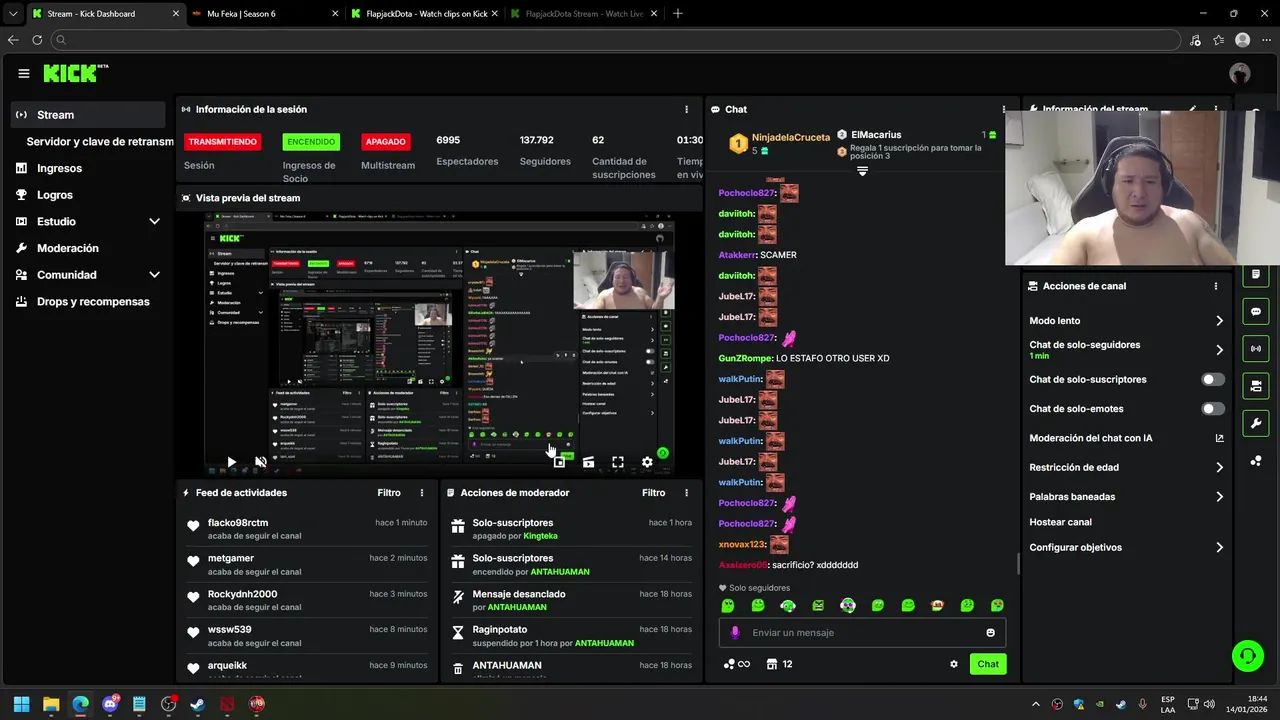This screenshot has width=1280, height=720.
Task: Click the broadcast signal icon in the right sidebar
Action: [x=1256, y=348]
